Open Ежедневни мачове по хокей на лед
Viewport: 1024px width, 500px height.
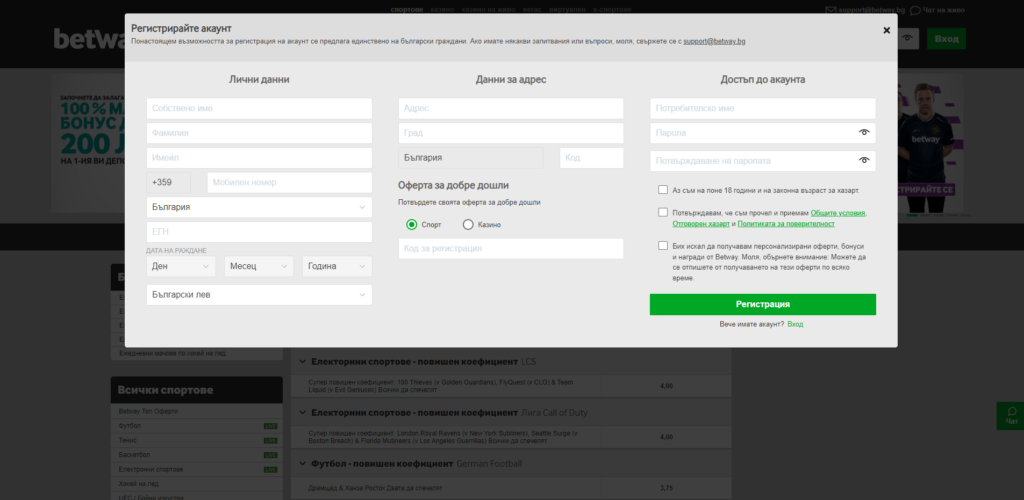tap(172, 353)
